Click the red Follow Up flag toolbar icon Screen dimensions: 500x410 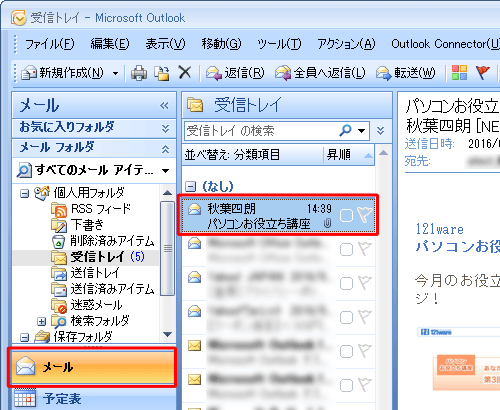coord(482,72)
